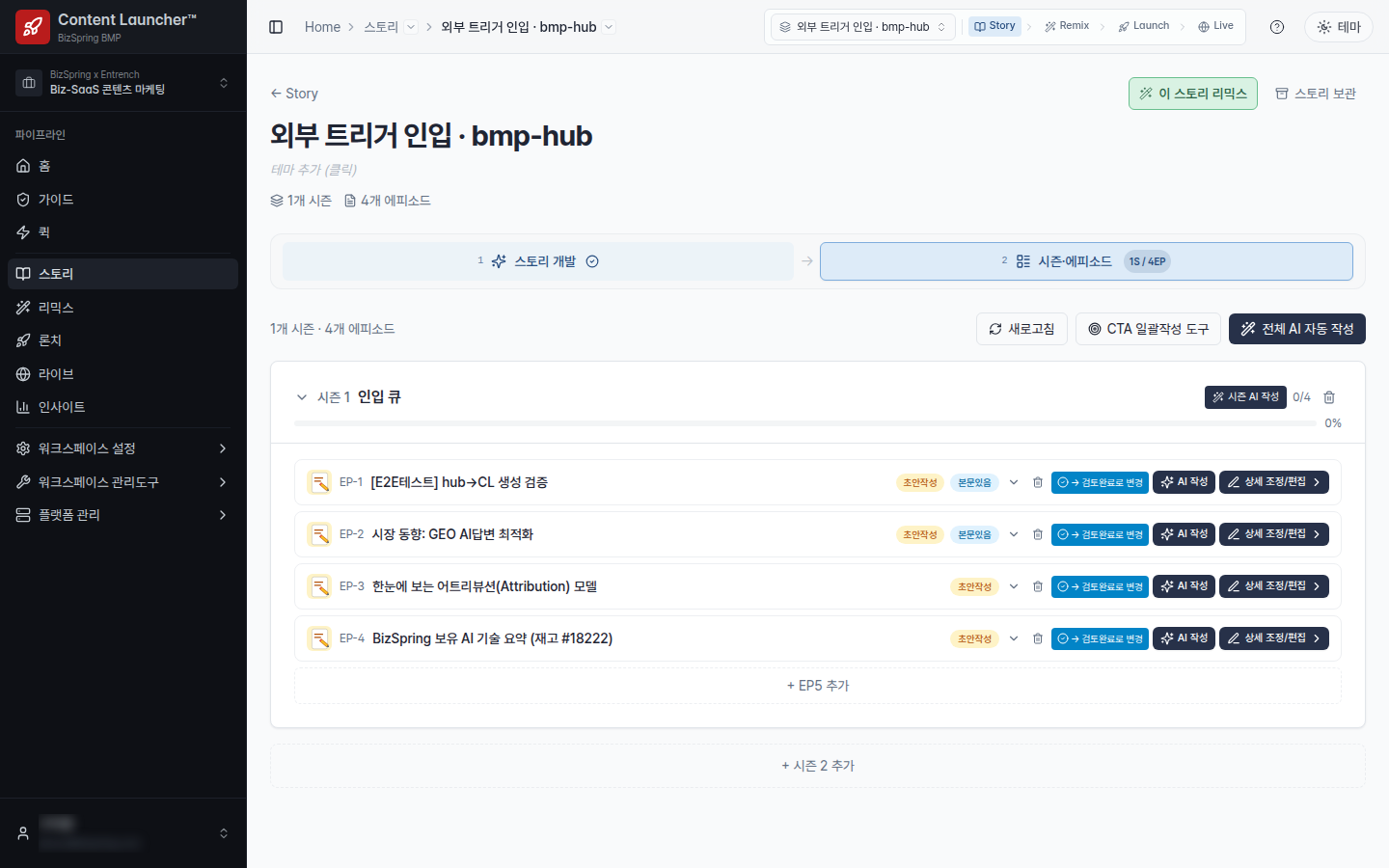Open the 가이드 sidebar item
The height and width of the screenshot is (868, 1389).
tap(123, 200)
